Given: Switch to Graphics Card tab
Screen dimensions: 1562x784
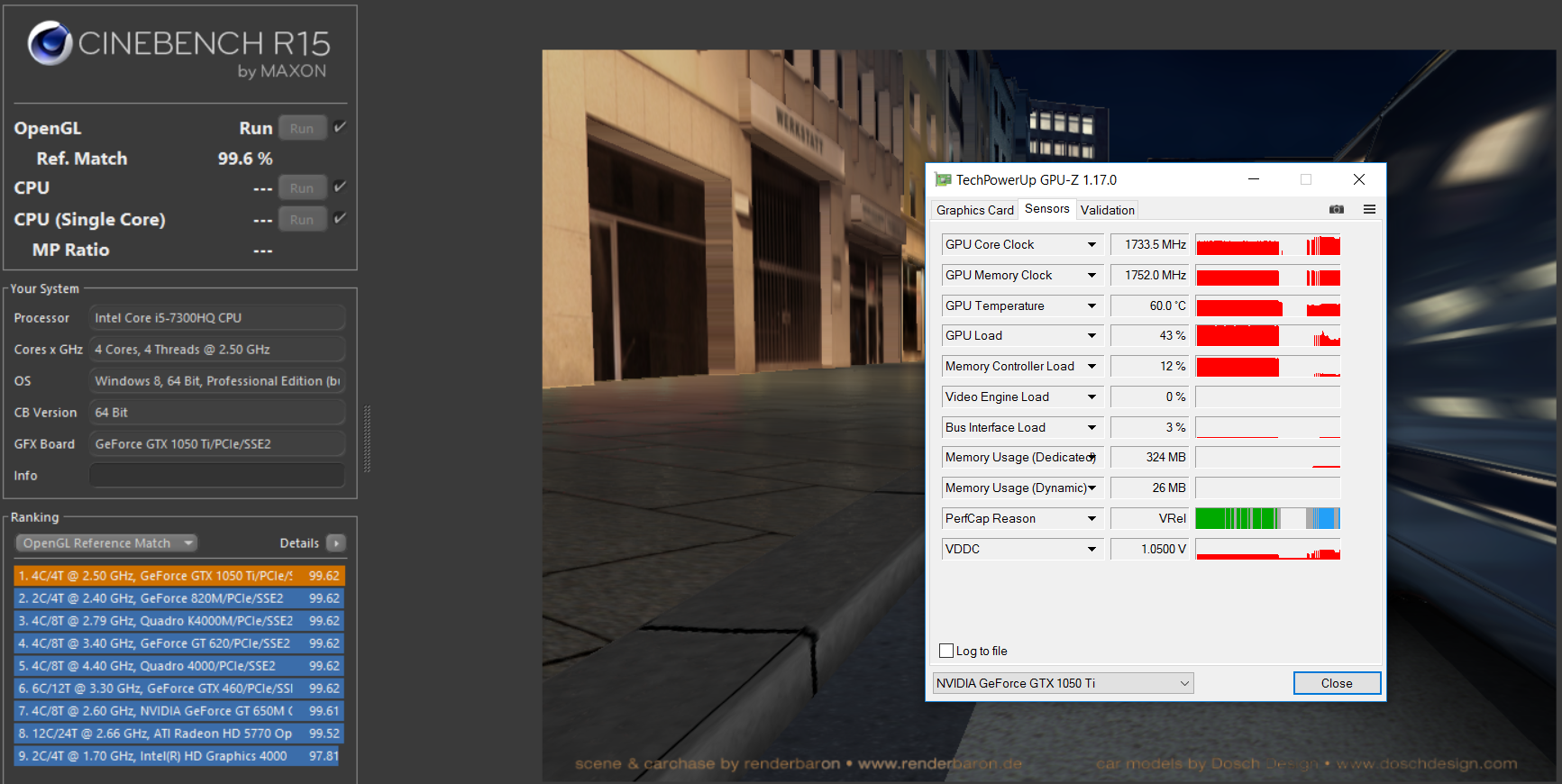Looking at the screenshot, I should click(x=974, y=210).
